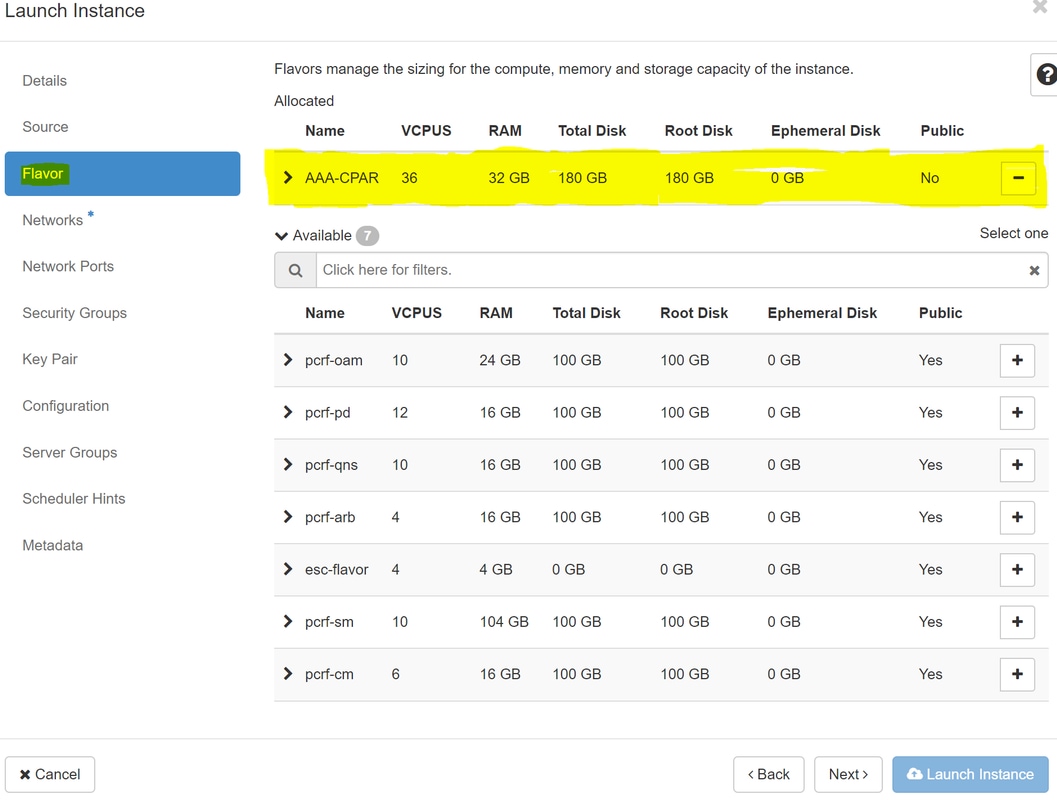Image resolution: width=1057 pixels, height=800 pixels.
Task: Add the esc-flavor with plus button
Action: pyautogui.click(x=1017, y=569)
